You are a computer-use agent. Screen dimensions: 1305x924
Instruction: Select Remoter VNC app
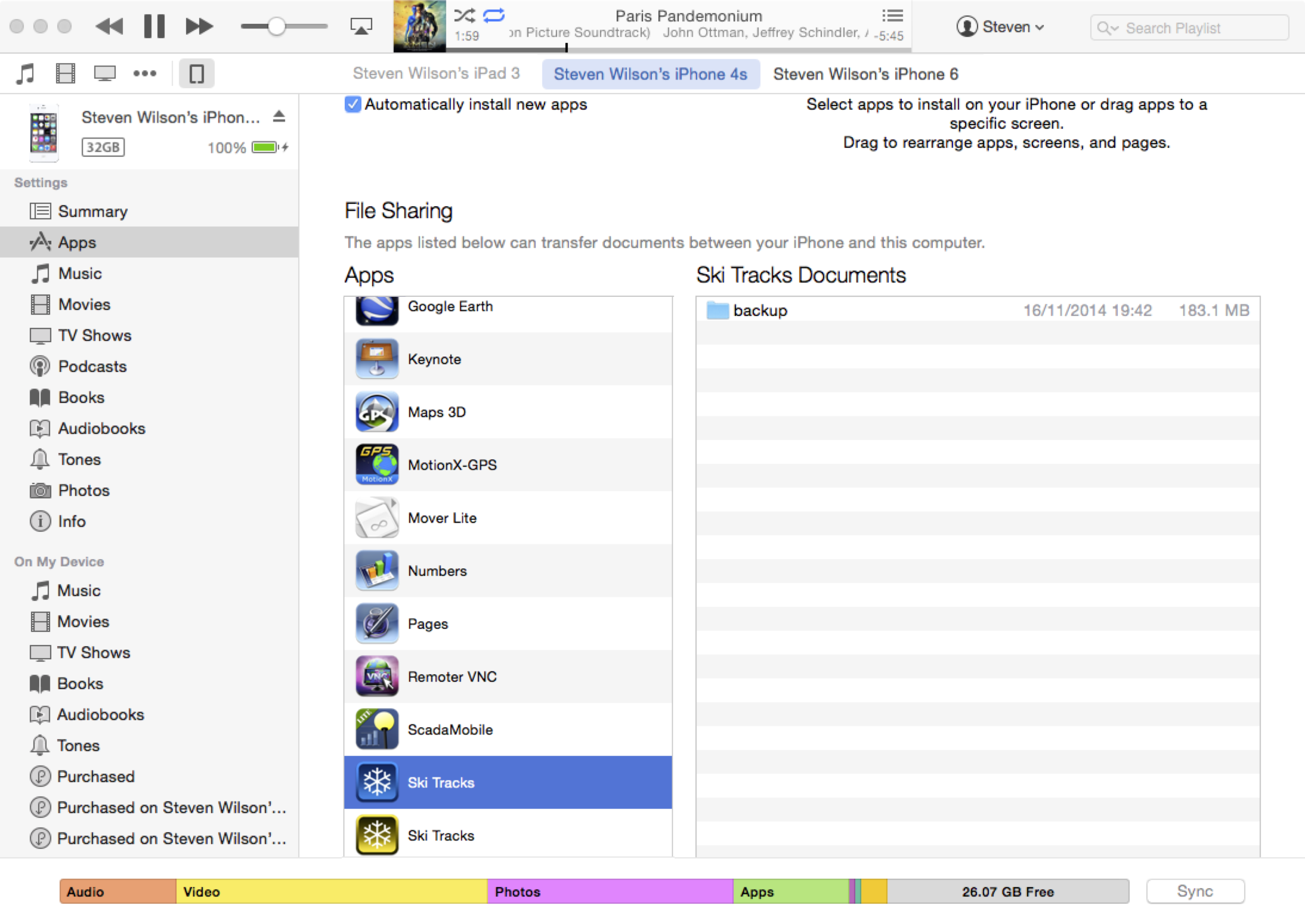[508, 677]
